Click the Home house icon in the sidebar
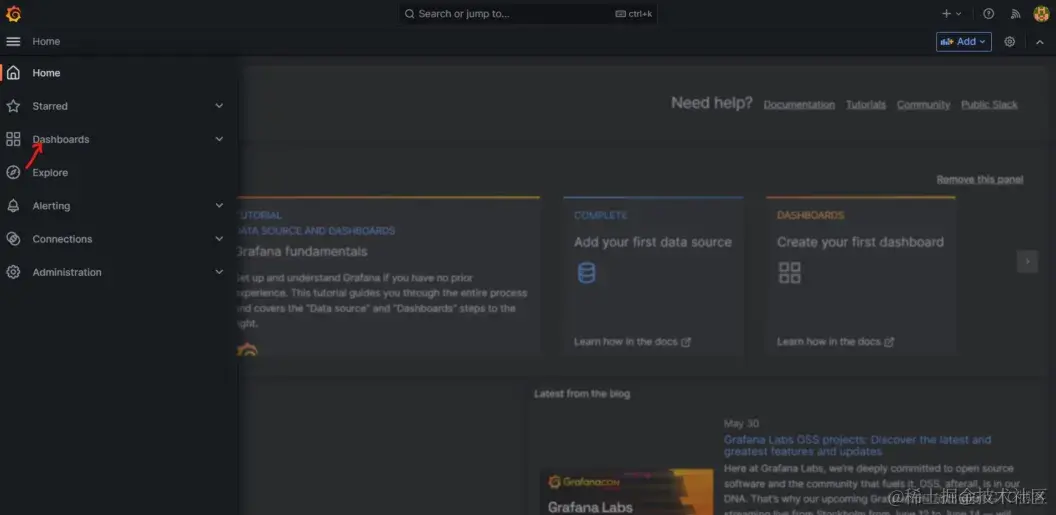The width and height of the screenshot is (1056, 515). pos(13,73)
